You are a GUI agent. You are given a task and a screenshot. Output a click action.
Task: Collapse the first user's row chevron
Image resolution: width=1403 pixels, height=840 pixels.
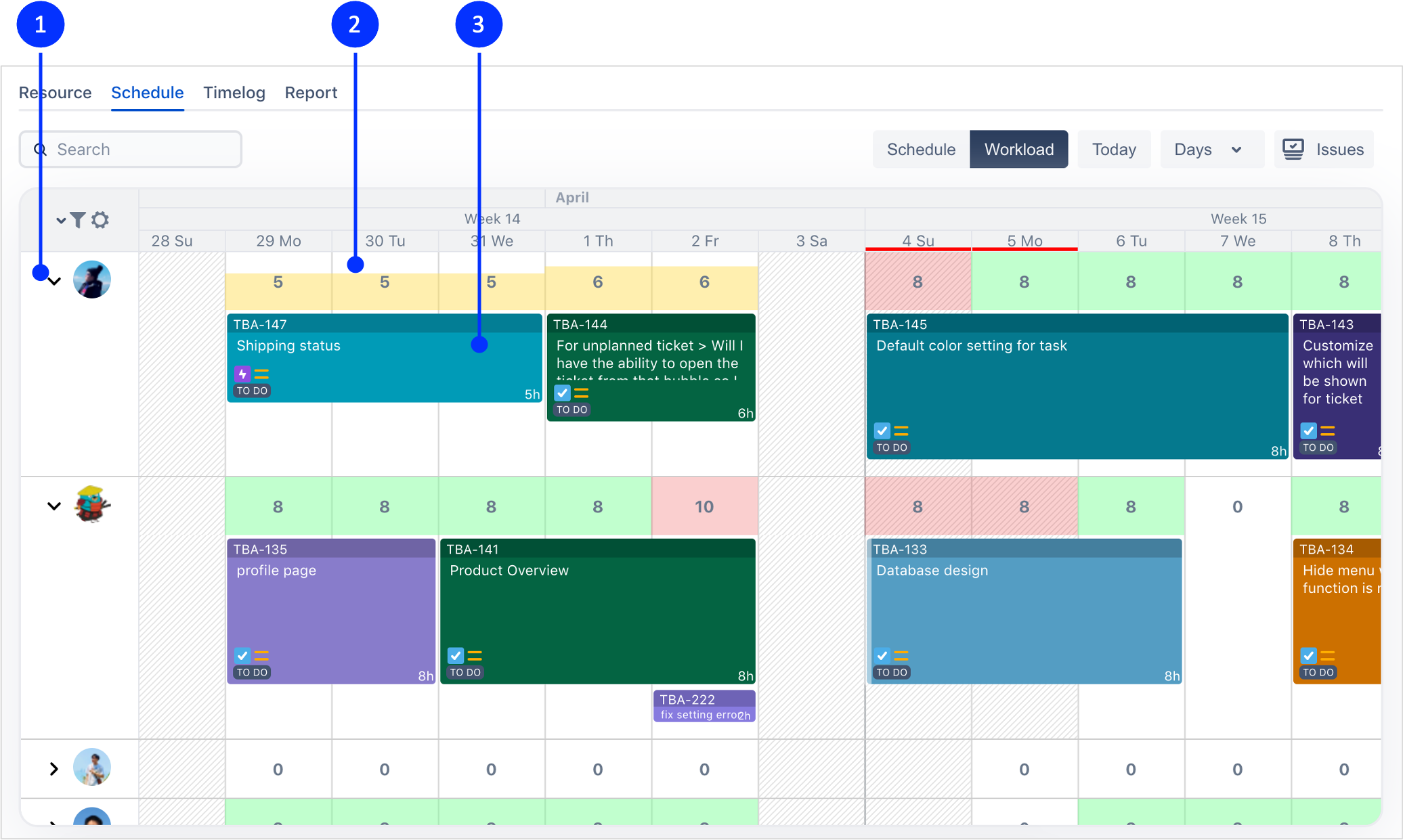coord(55,281)
